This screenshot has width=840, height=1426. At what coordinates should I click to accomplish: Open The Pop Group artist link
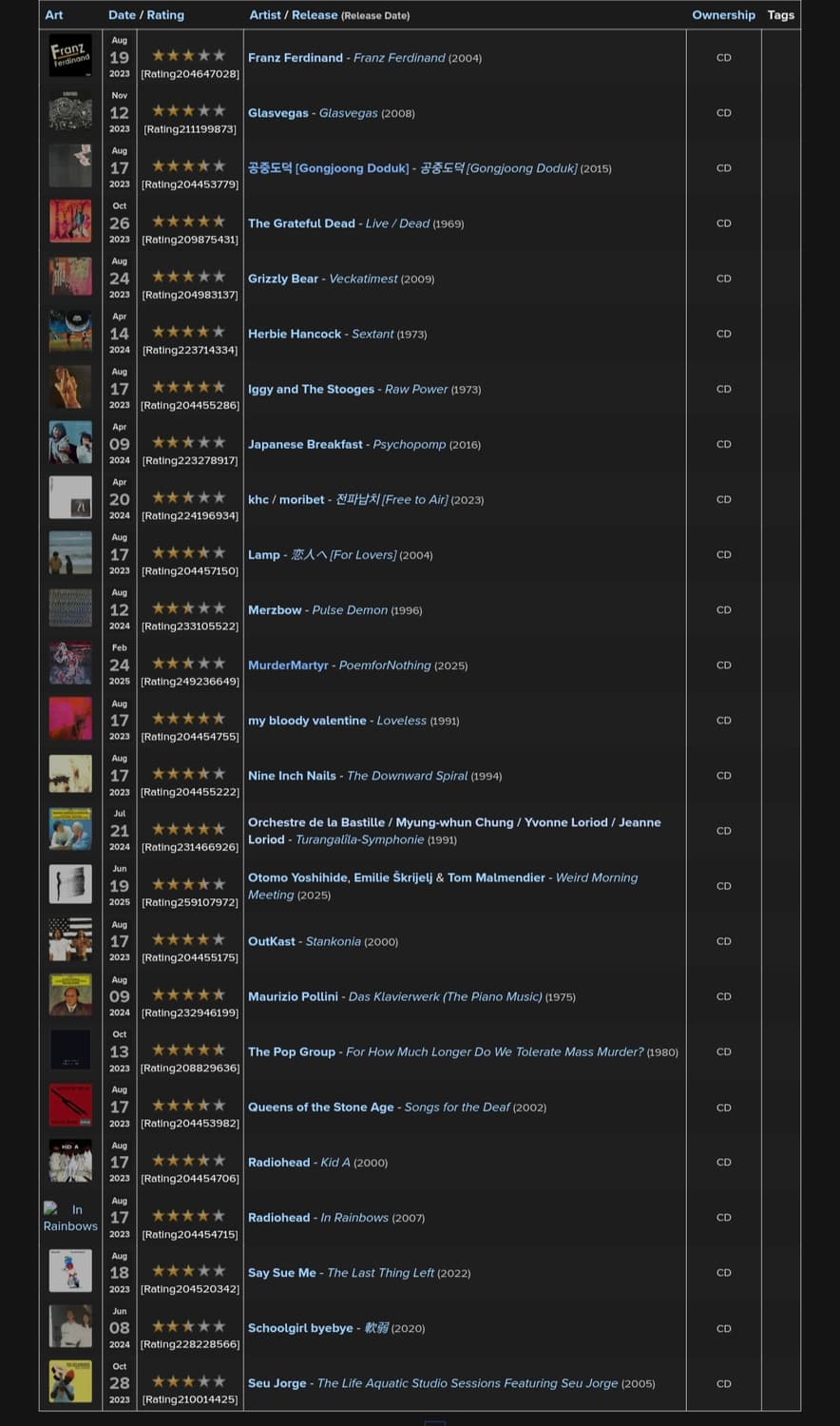[x=292, y=1051]
